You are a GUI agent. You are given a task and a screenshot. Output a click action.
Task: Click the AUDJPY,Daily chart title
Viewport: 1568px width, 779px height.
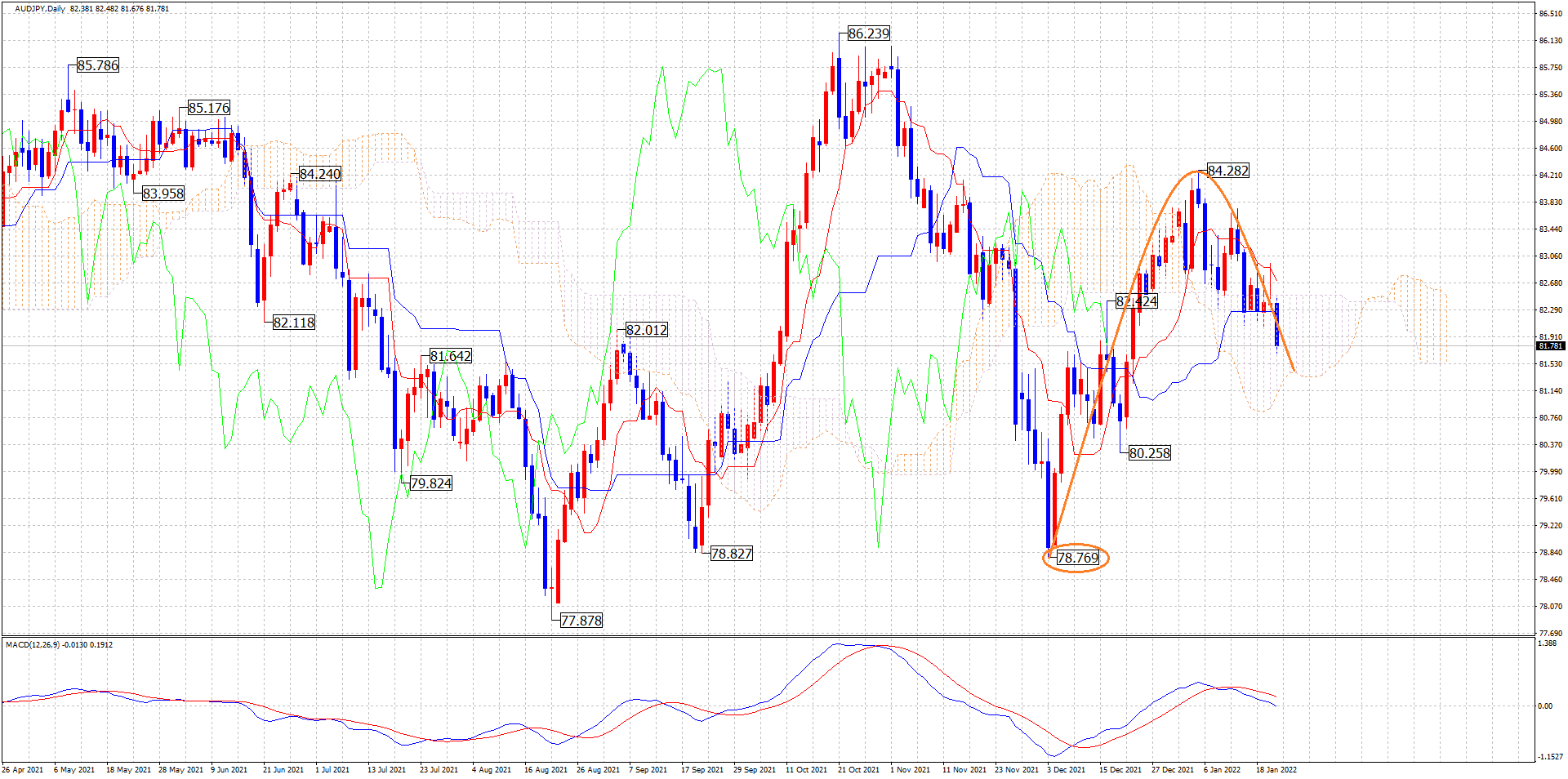point(40,9)
